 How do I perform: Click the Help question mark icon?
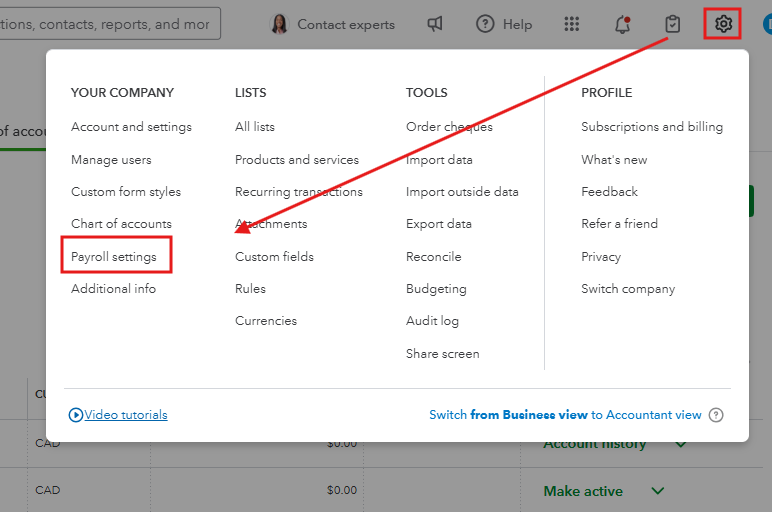pyautogui.click(x=485, y=24)
